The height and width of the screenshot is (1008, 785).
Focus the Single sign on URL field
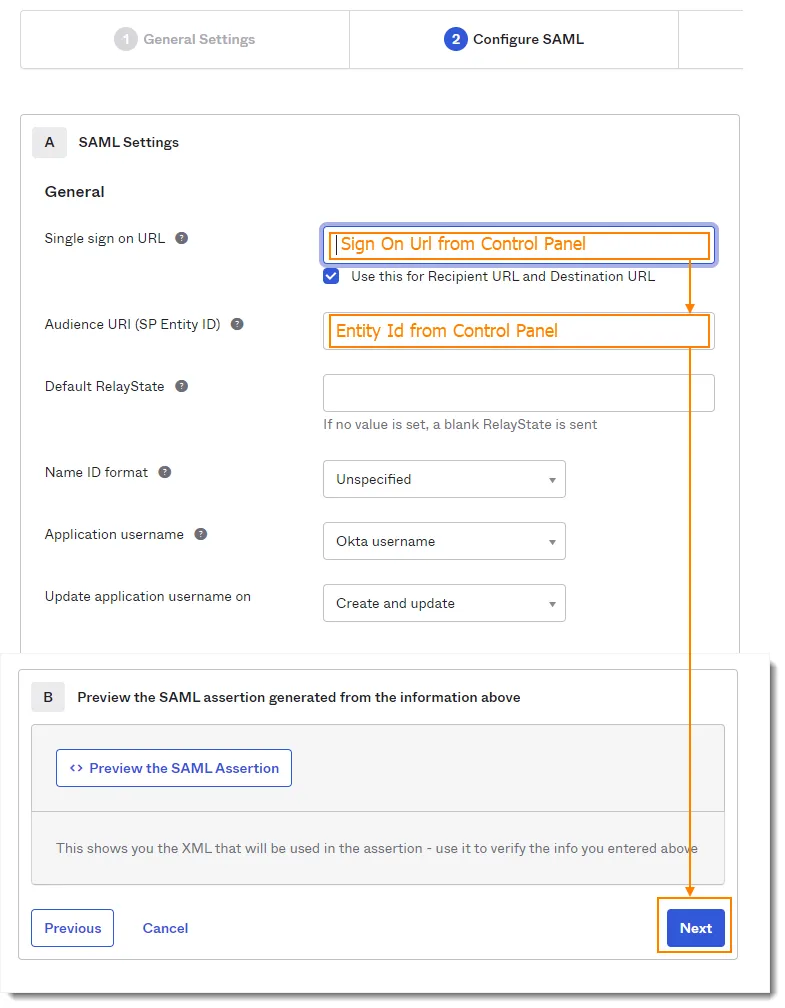519,245
